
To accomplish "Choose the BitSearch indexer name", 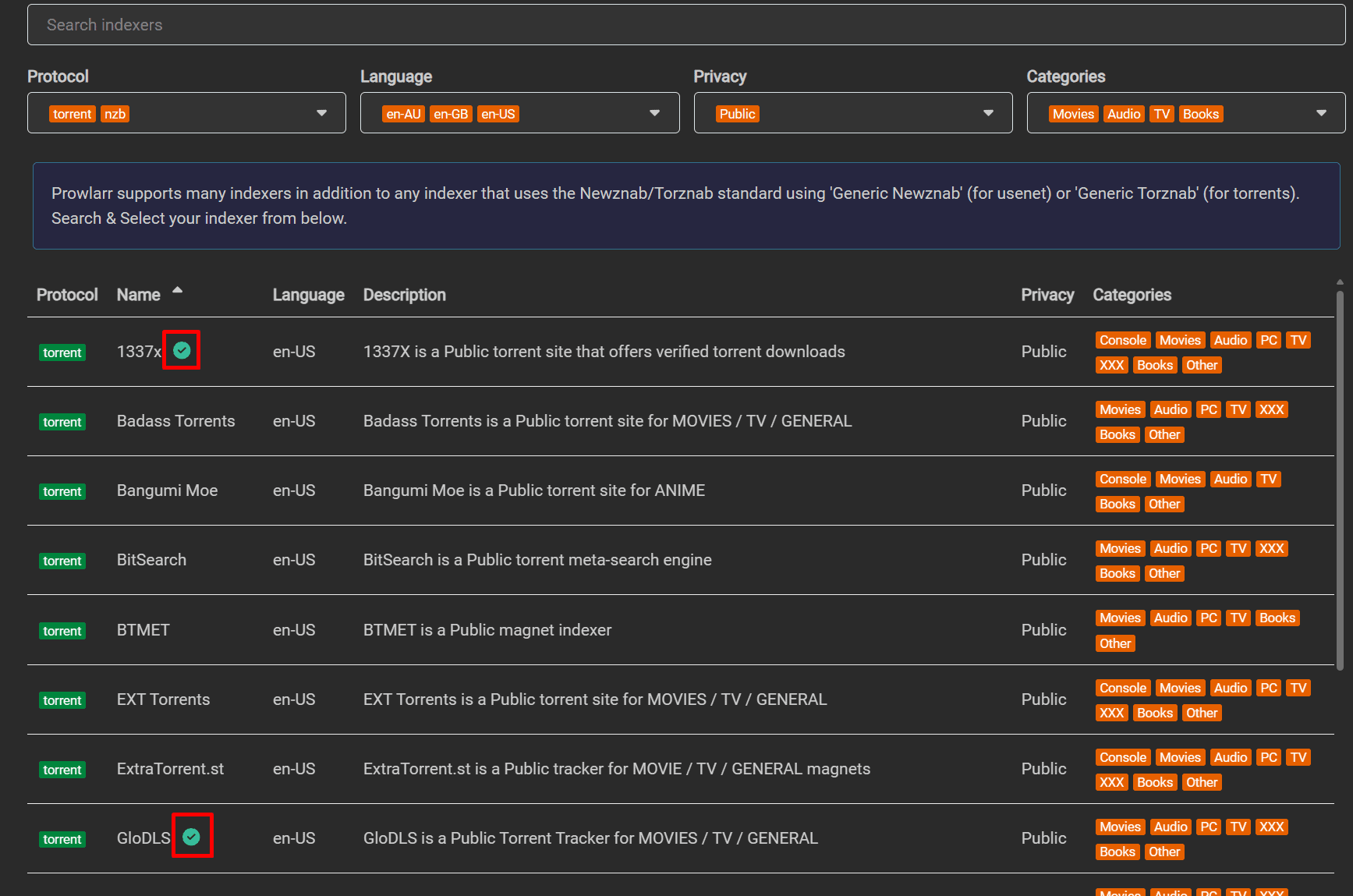I will pos(151,560).
